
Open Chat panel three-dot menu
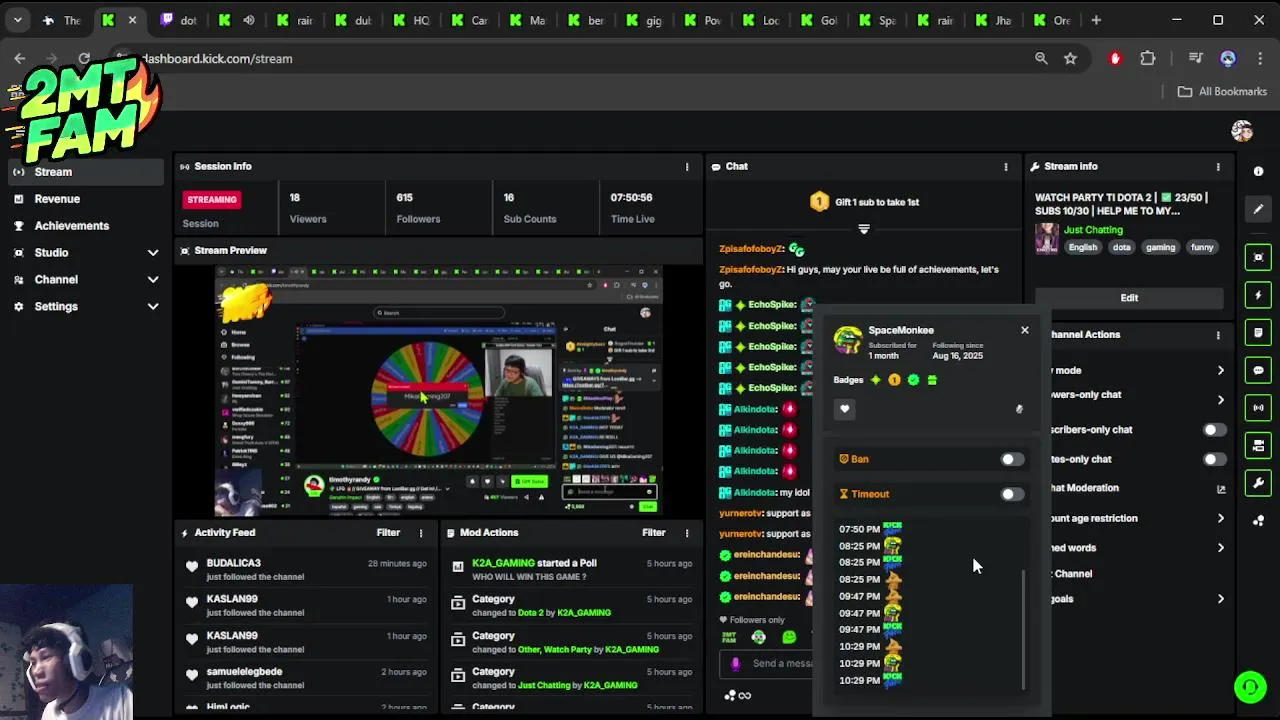click(1006, 167)
